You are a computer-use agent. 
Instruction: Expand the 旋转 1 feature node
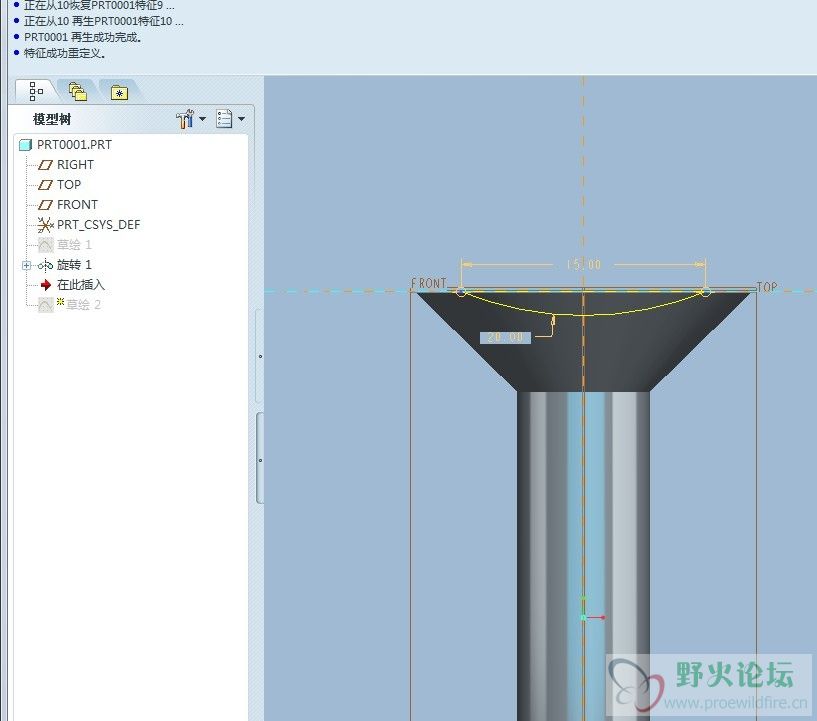tap(26, 265)
